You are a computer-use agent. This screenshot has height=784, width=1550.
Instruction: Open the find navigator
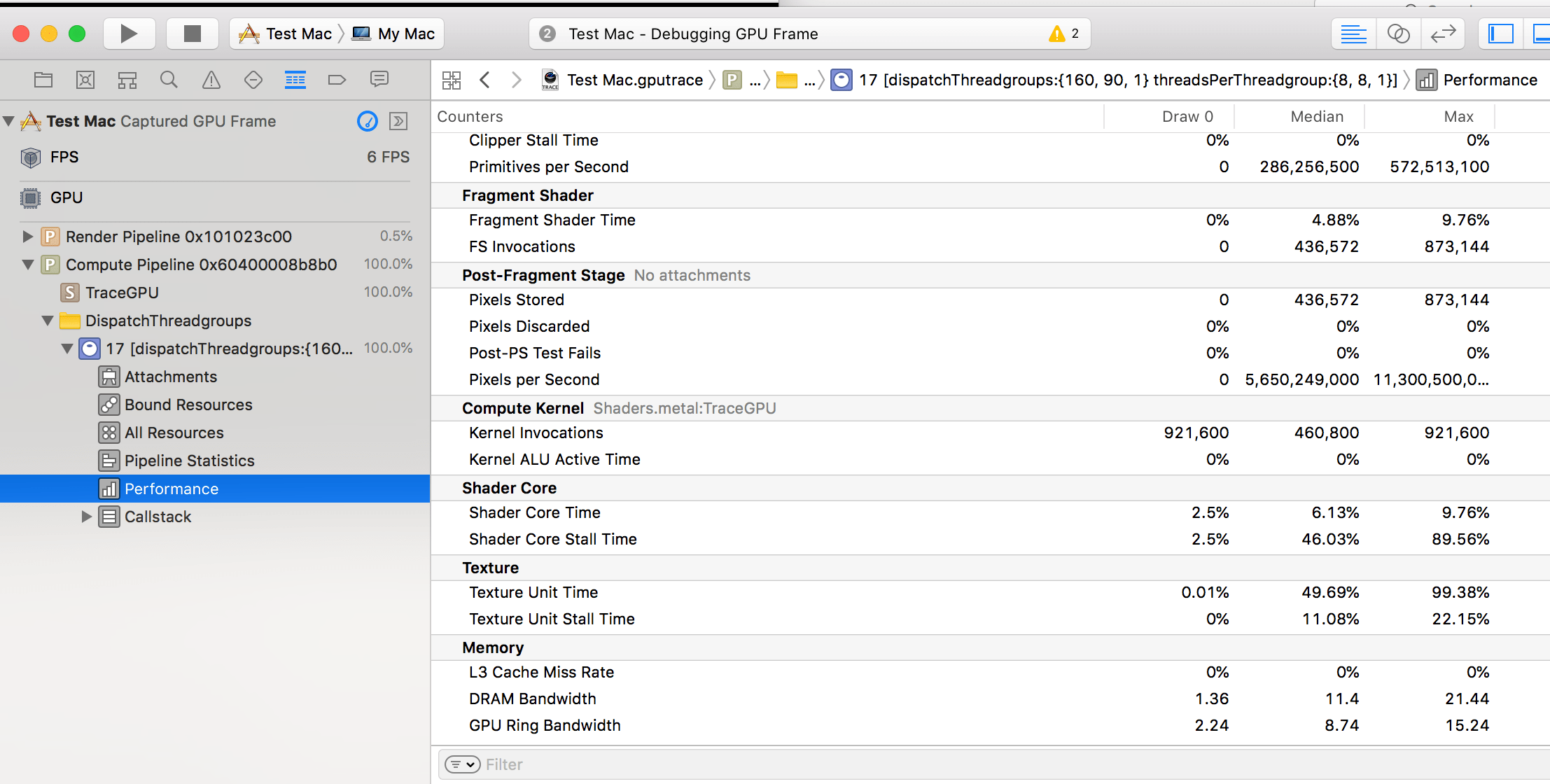[x=169, y=80]
